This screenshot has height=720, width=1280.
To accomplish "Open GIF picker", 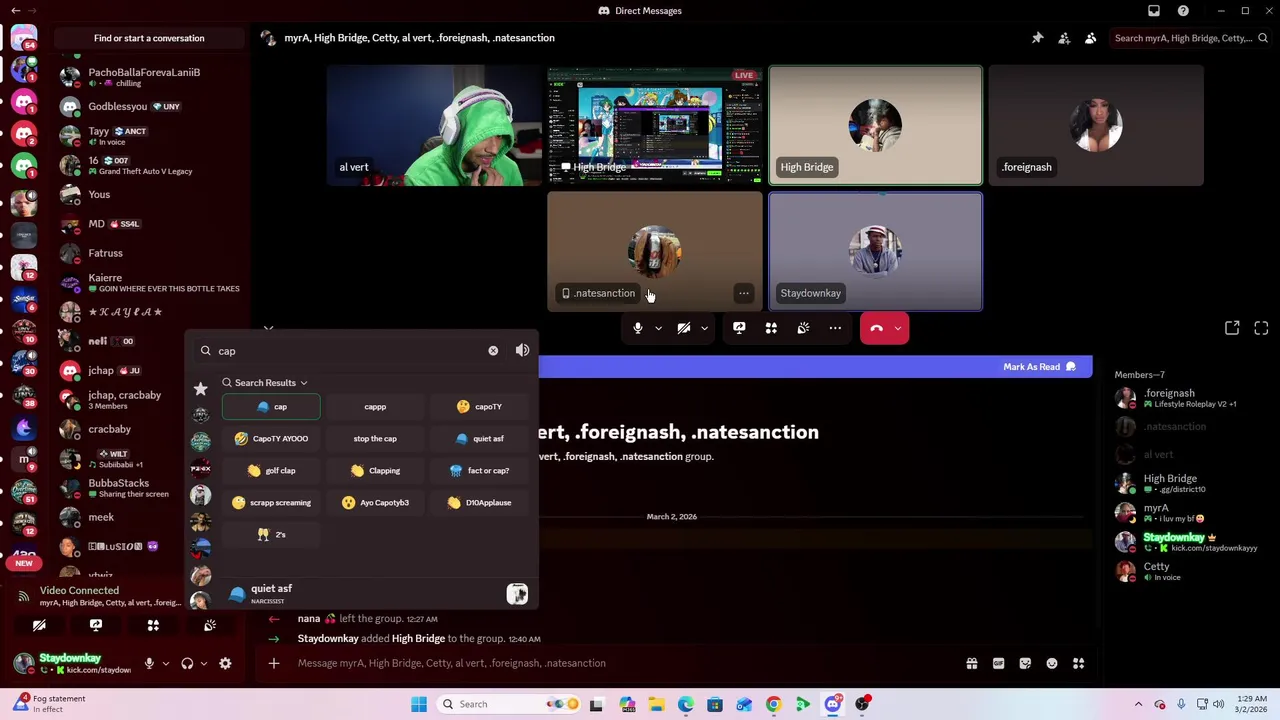I will pyautogui.click(x=998, y=663).
